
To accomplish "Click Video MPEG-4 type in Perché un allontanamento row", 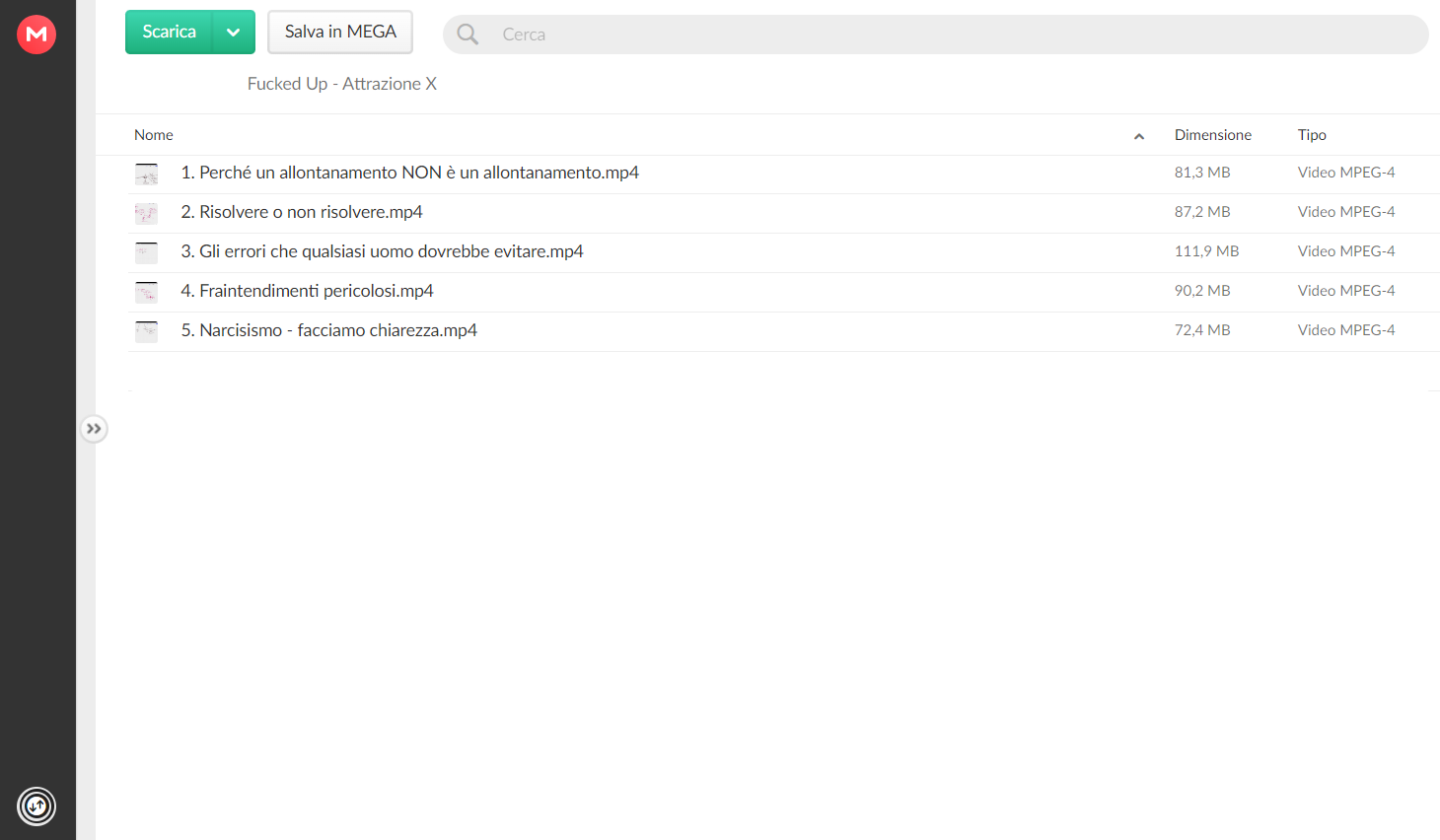I will [x=1346, y=173].
